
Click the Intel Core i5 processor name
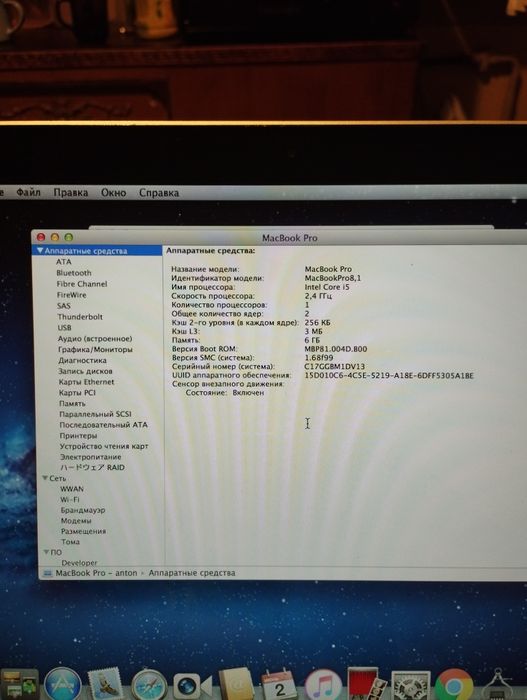tap(327, 287)
